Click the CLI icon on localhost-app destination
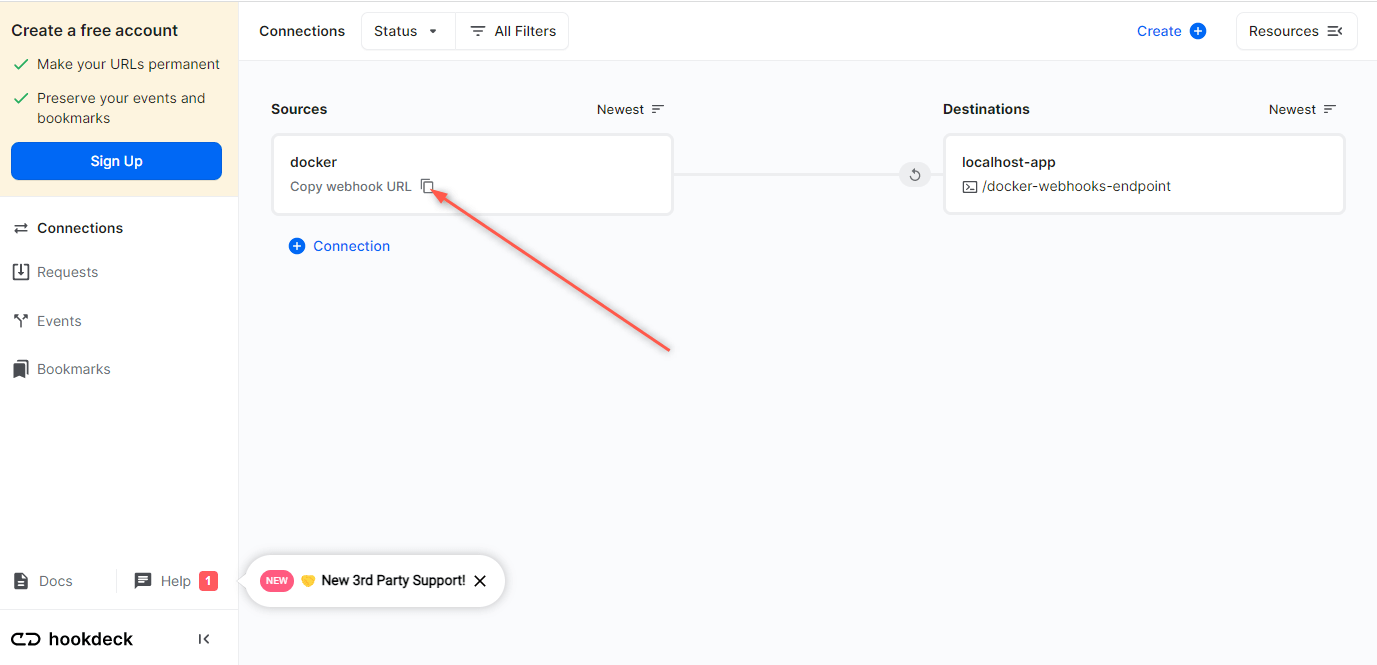The width and height of the screenshot is (1377, 665). click(967, 185)
